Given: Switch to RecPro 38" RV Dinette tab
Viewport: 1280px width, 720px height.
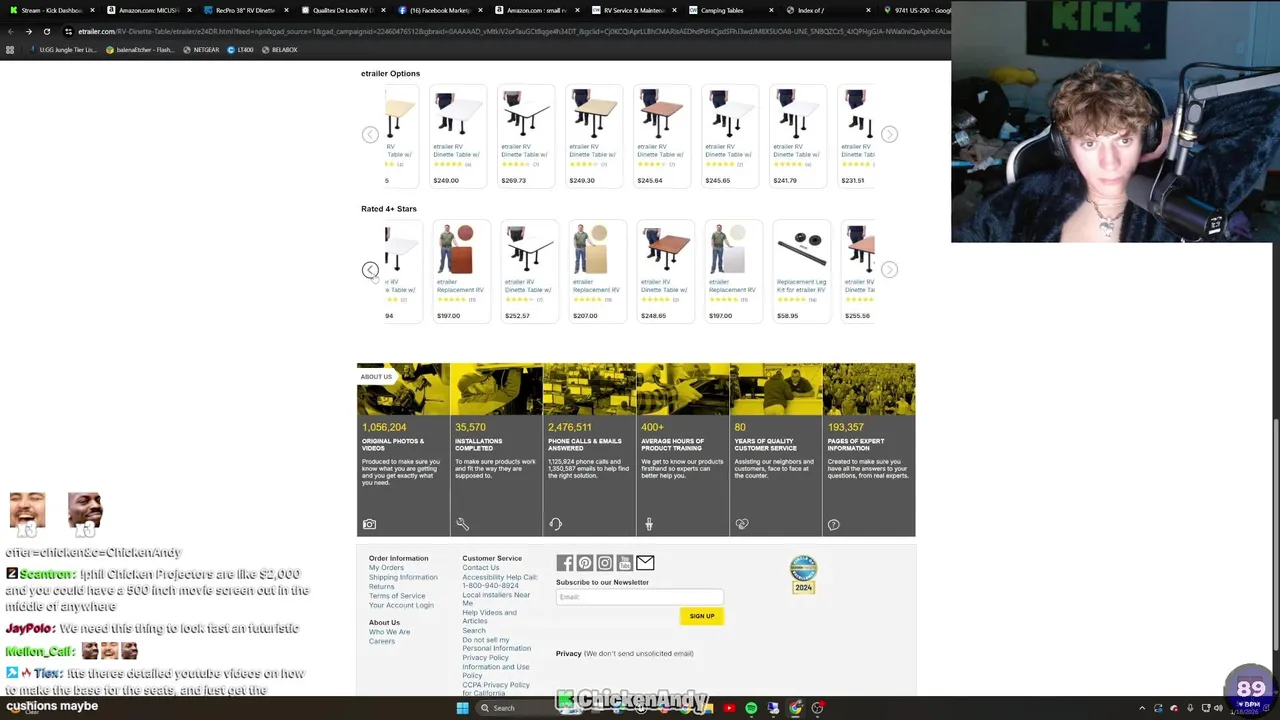Looking at the screenshot, I should 246,10.
